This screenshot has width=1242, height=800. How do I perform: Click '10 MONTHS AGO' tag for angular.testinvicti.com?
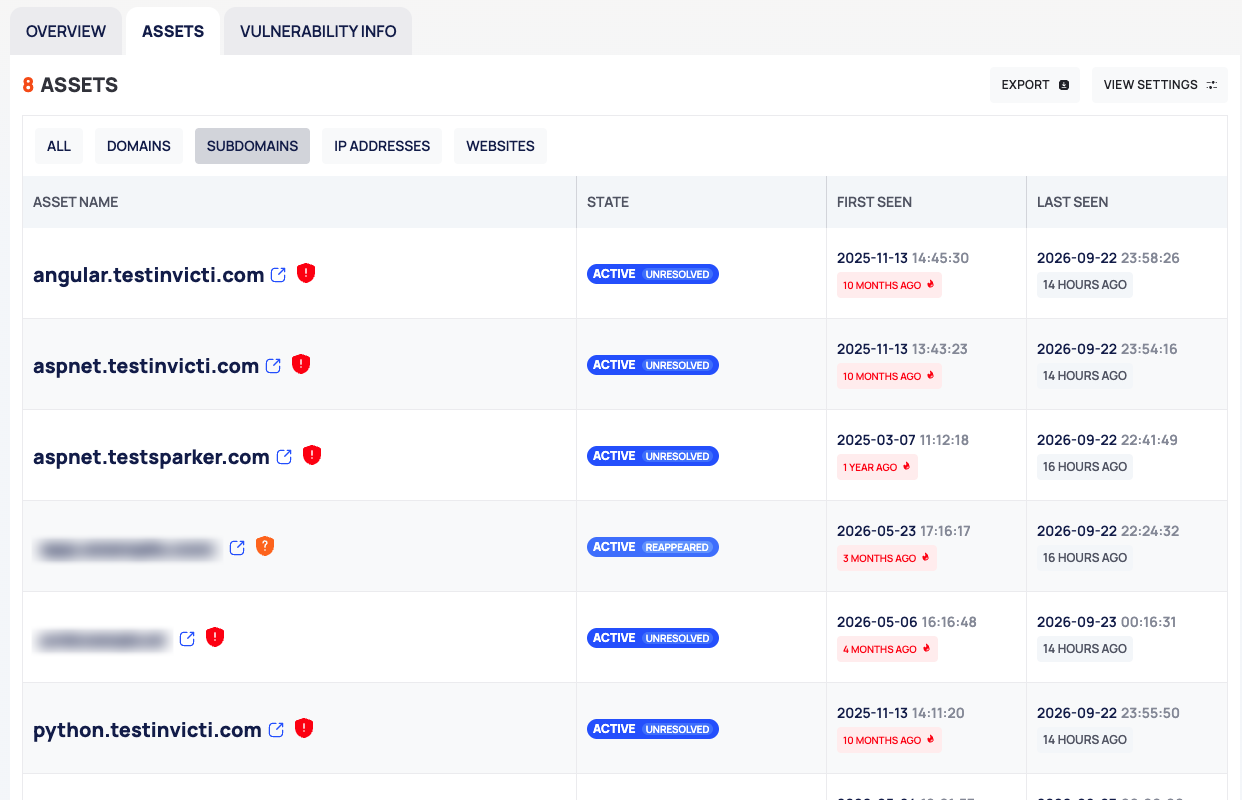(x=889, y=285)
